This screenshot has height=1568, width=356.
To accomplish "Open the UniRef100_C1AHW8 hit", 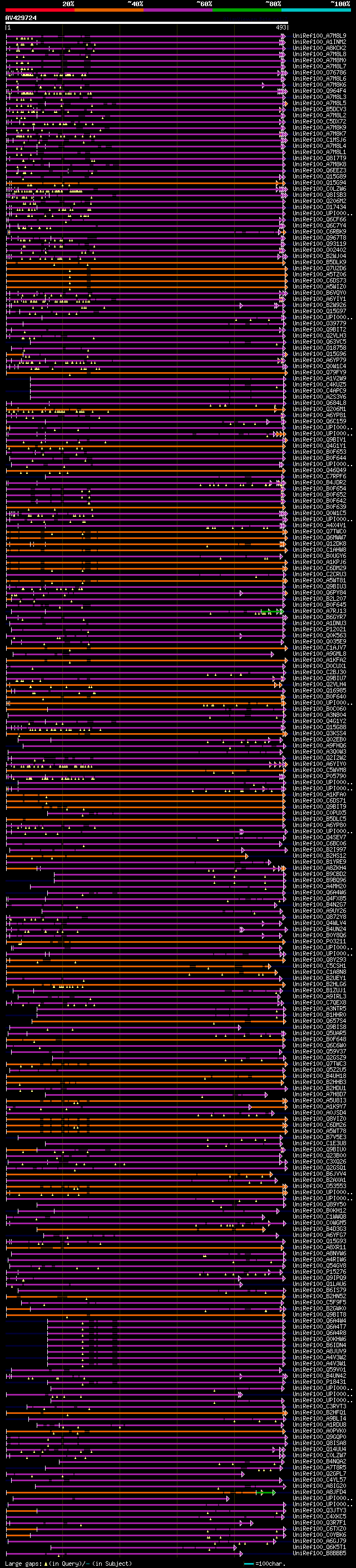I will pos(319,550).
